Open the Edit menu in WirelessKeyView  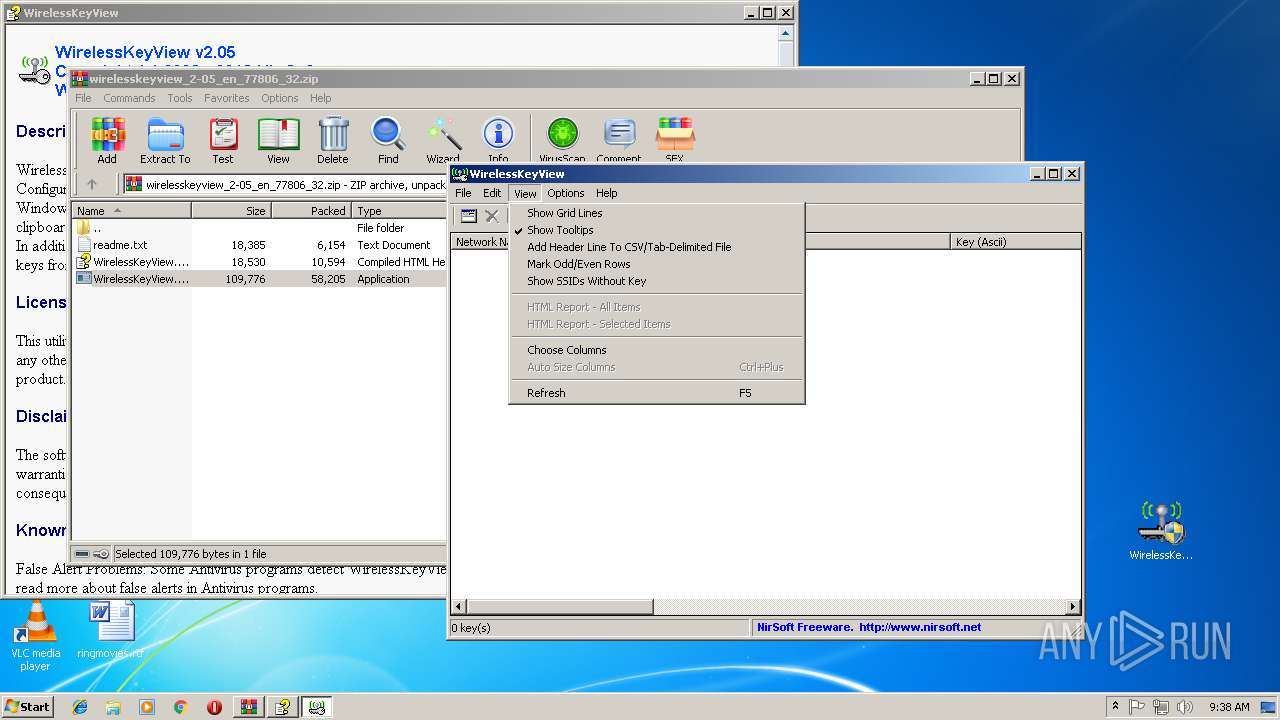pos(492,193)
